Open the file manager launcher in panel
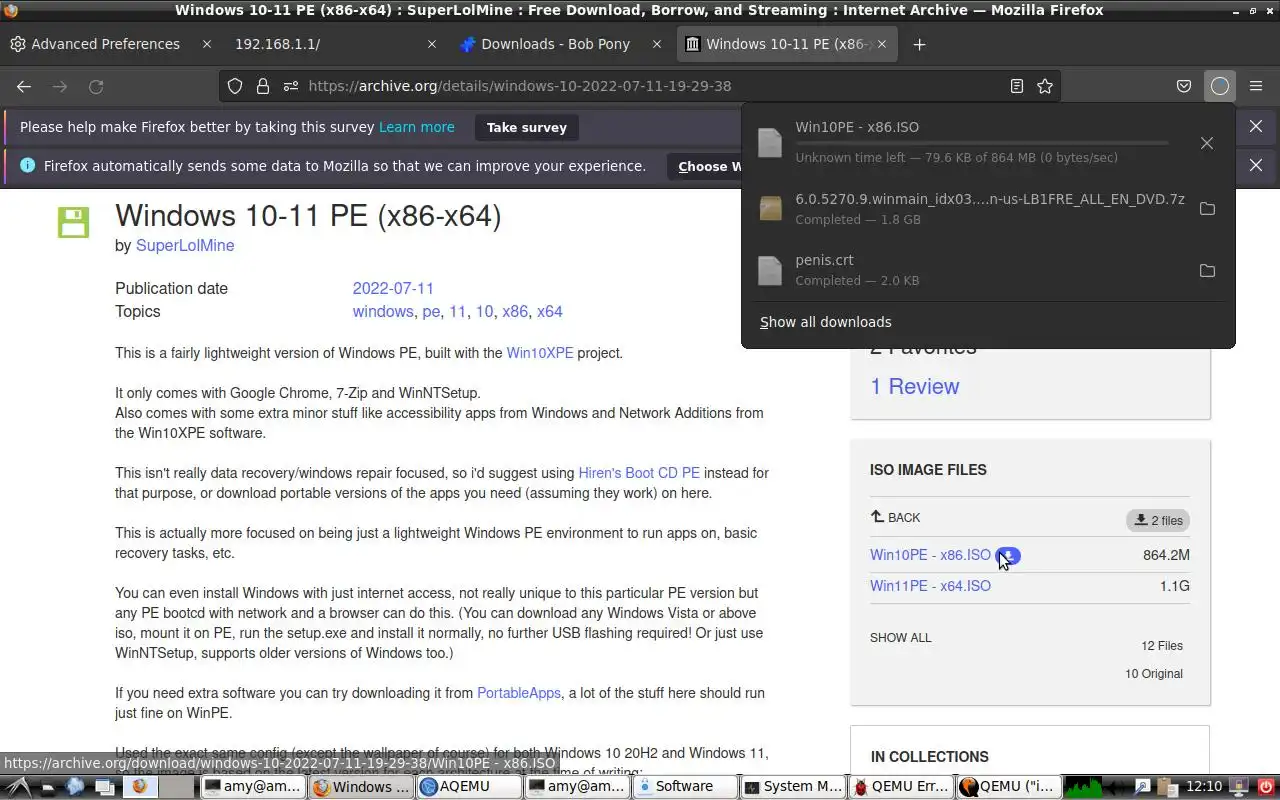This screenshot has height=800, width=1280. [x=47, y=786]
